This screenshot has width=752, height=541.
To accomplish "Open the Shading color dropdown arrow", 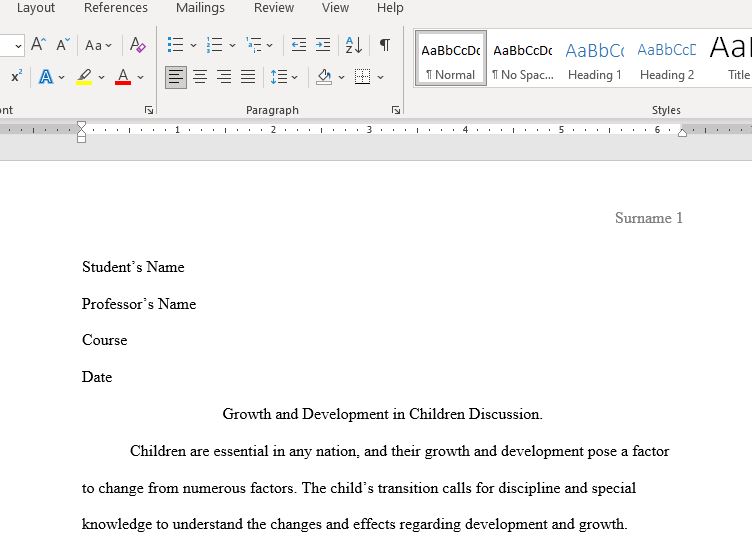I will (341, 77).
